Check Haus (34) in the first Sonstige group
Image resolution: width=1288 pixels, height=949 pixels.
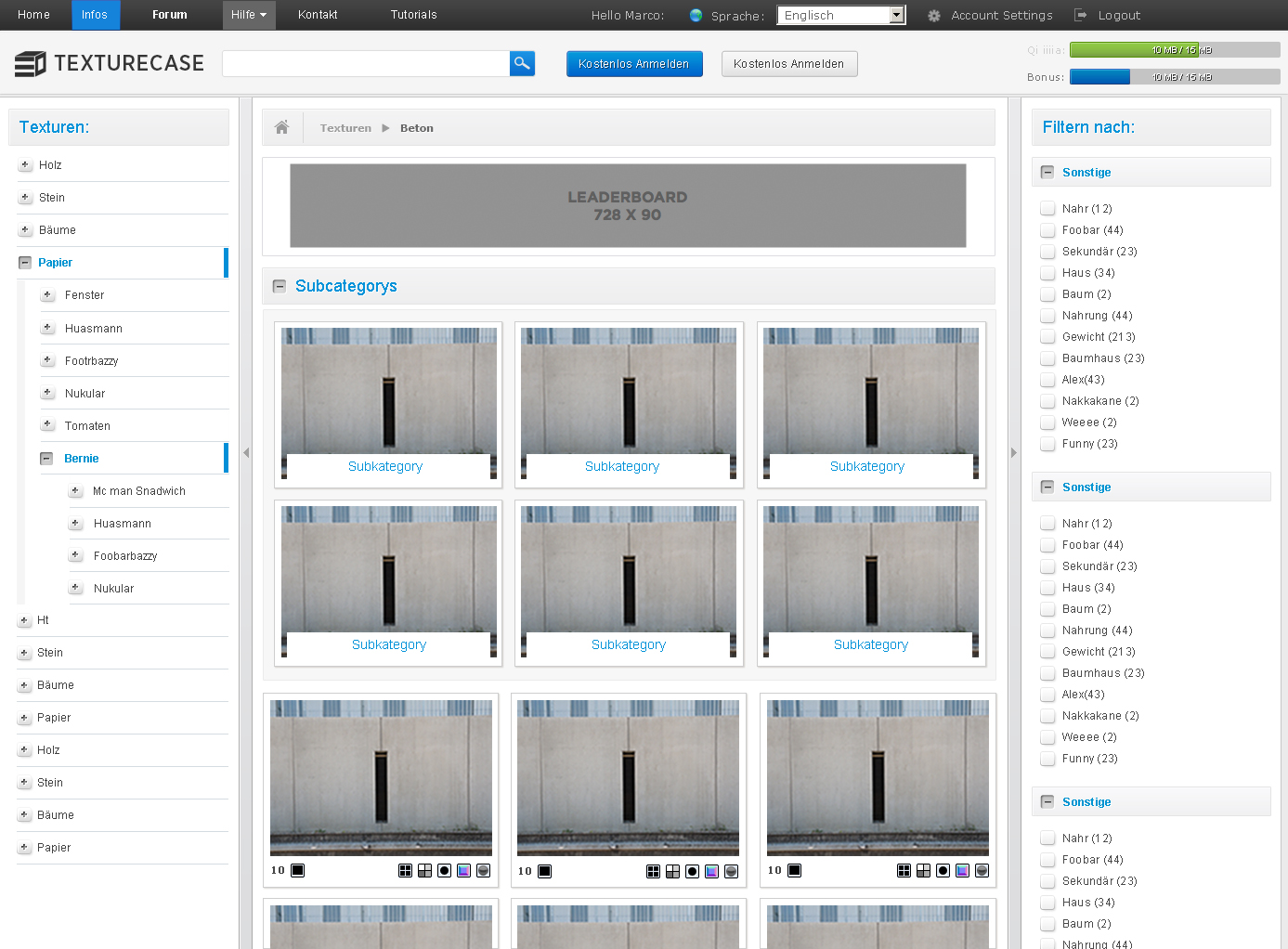(x=1047, y=273)
